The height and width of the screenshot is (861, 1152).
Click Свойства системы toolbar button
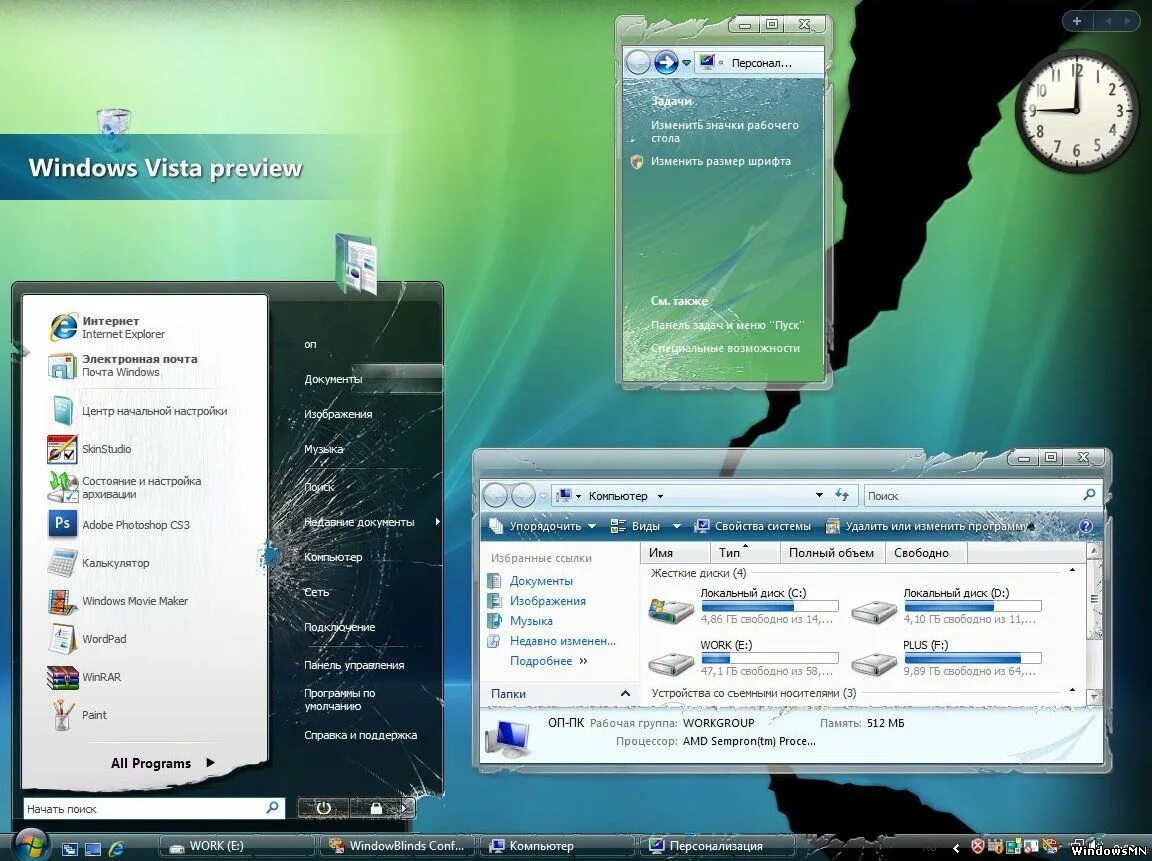pyautogui.click(x=752, y=526)
